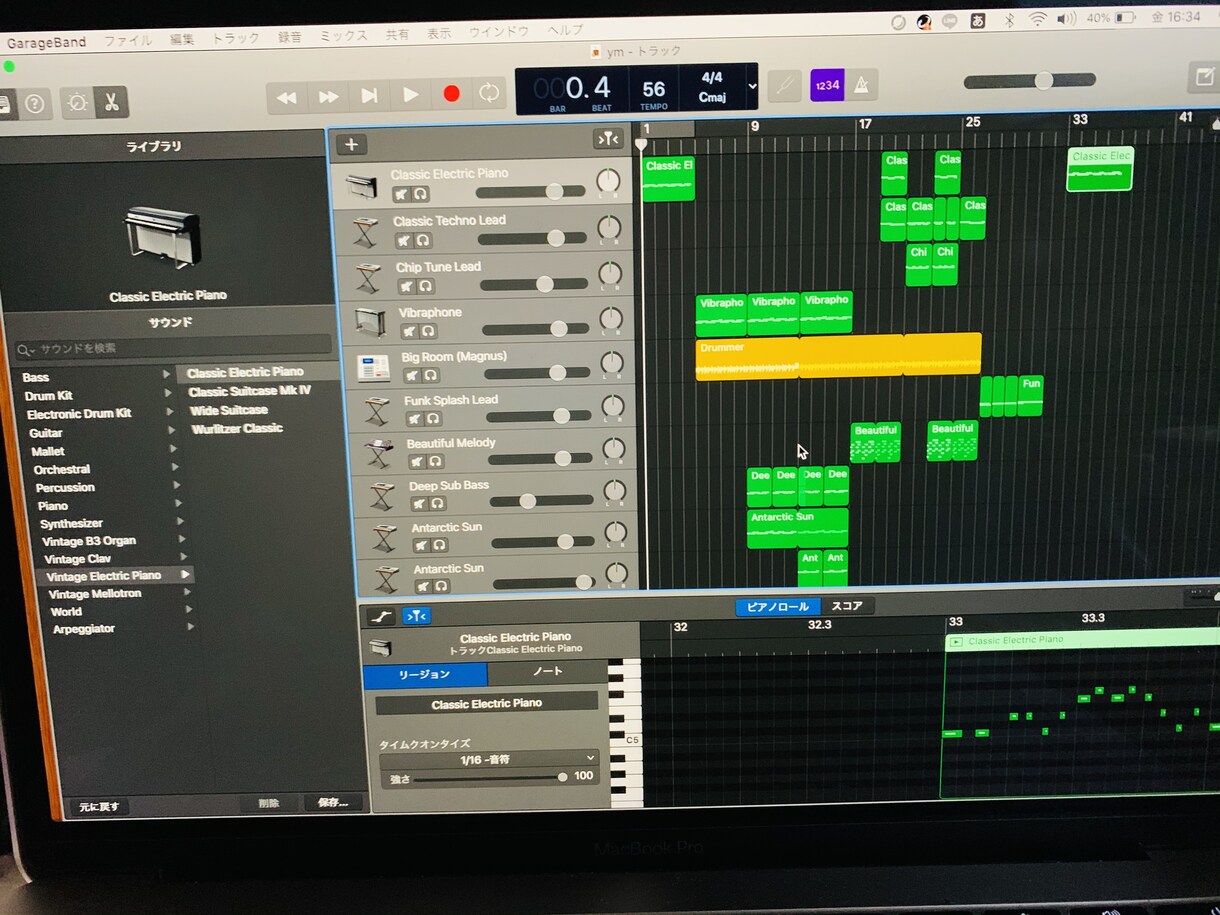Open the ファイル menu

128,41
